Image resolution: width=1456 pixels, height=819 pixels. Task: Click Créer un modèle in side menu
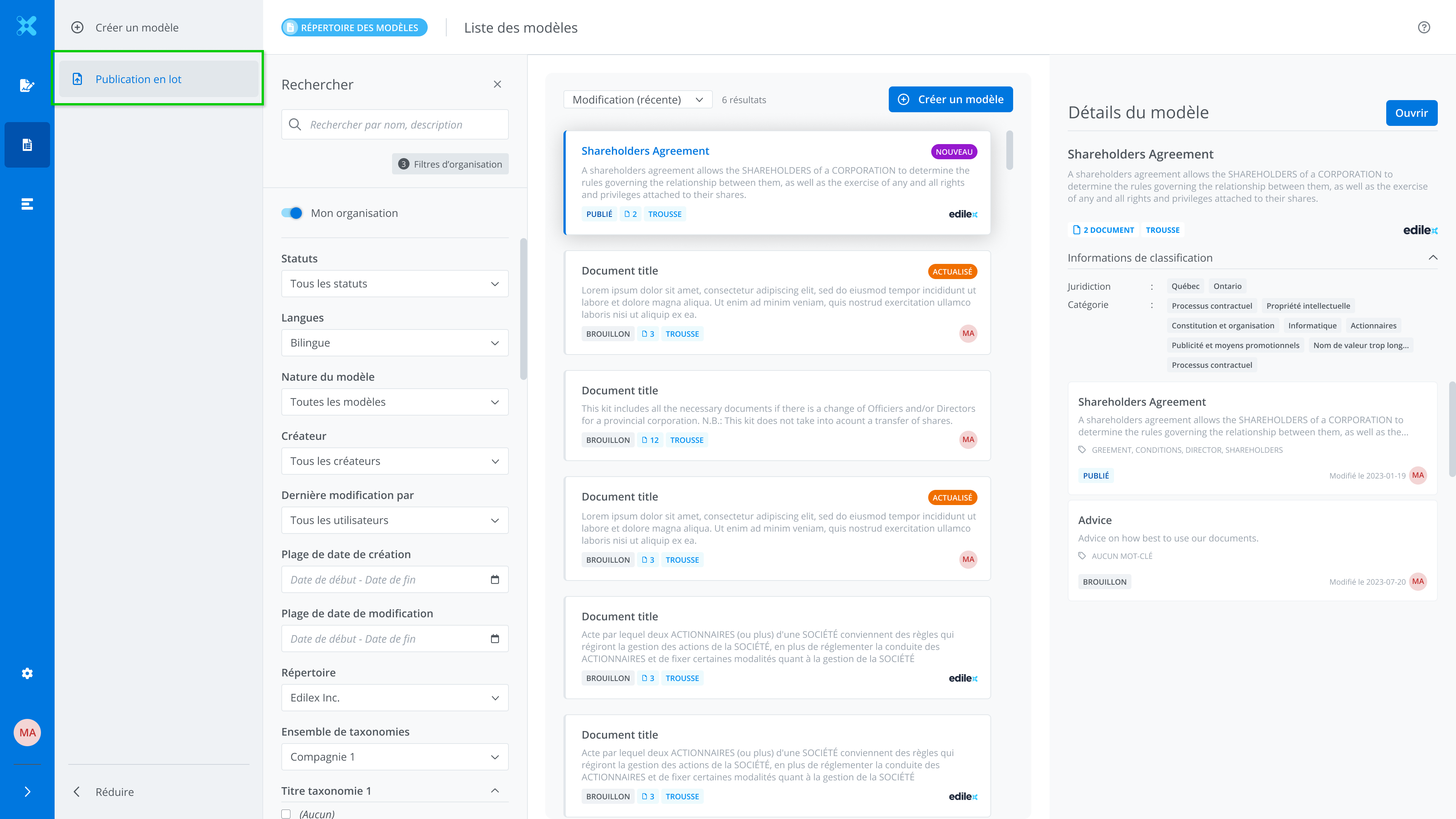pos(137,27)
